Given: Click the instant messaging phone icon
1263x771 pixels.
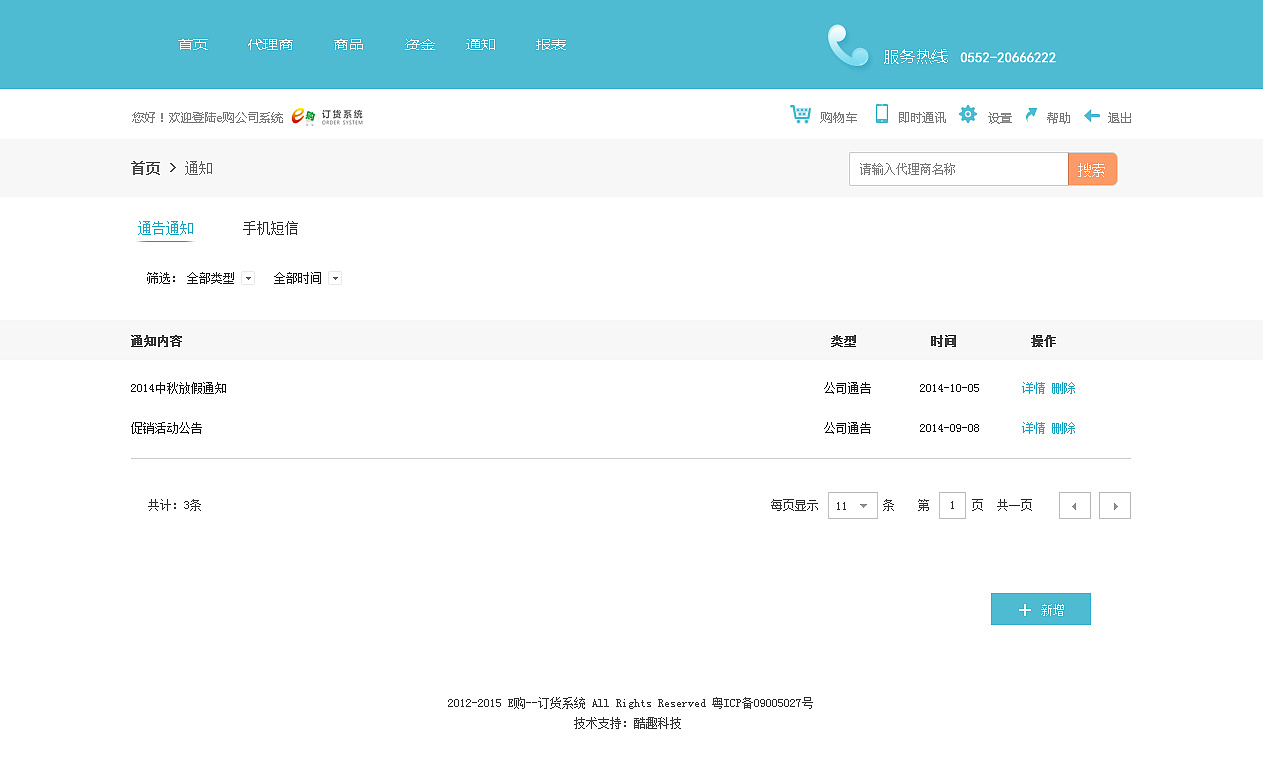Looking at the screenshot, I should pos(881,114).
